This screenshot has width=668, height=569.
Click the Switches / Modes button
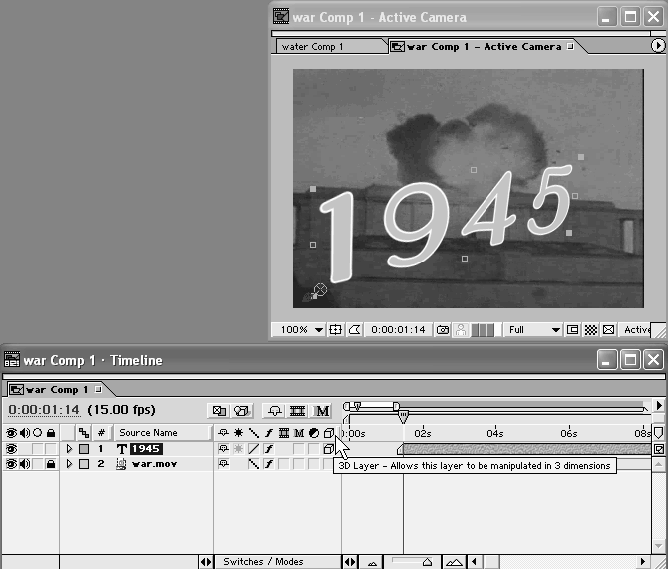(263, 562)
